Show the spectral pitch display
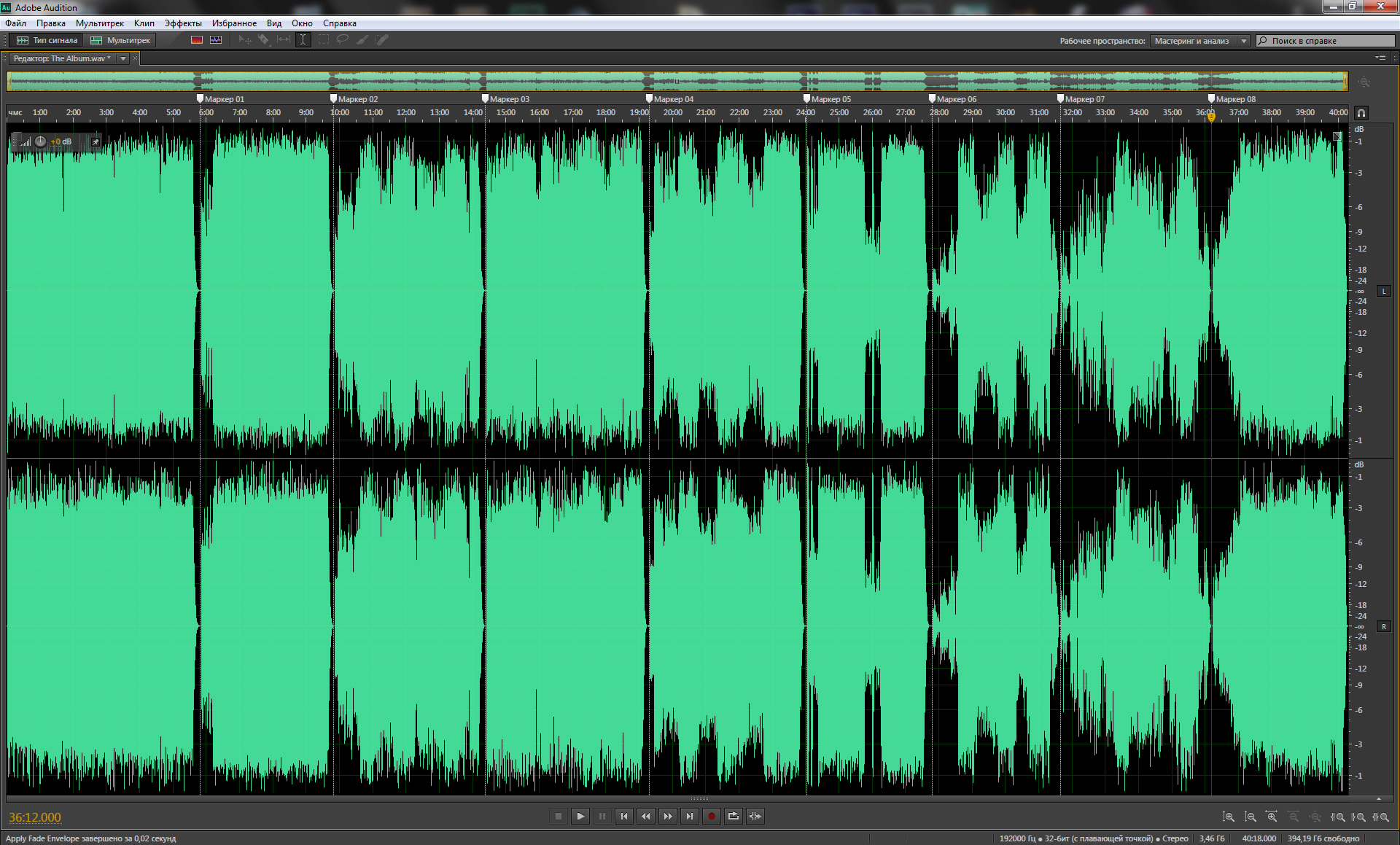1400x845 pixels. (216, 40)
